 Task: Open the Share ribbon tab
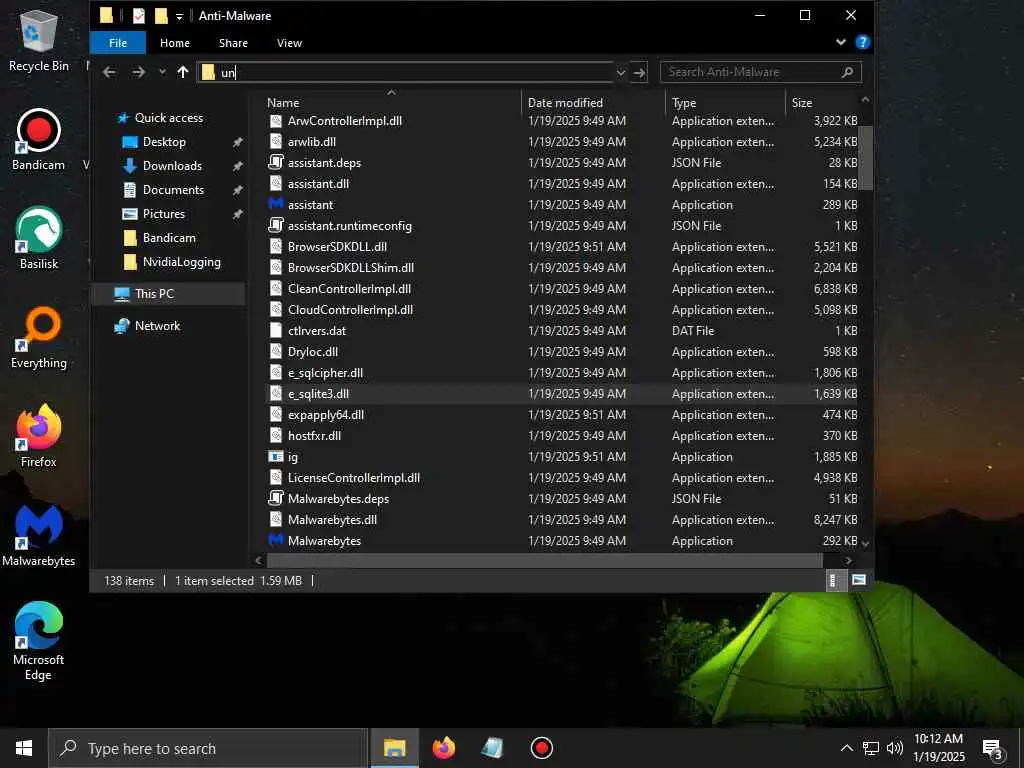(x=233, y=43)
